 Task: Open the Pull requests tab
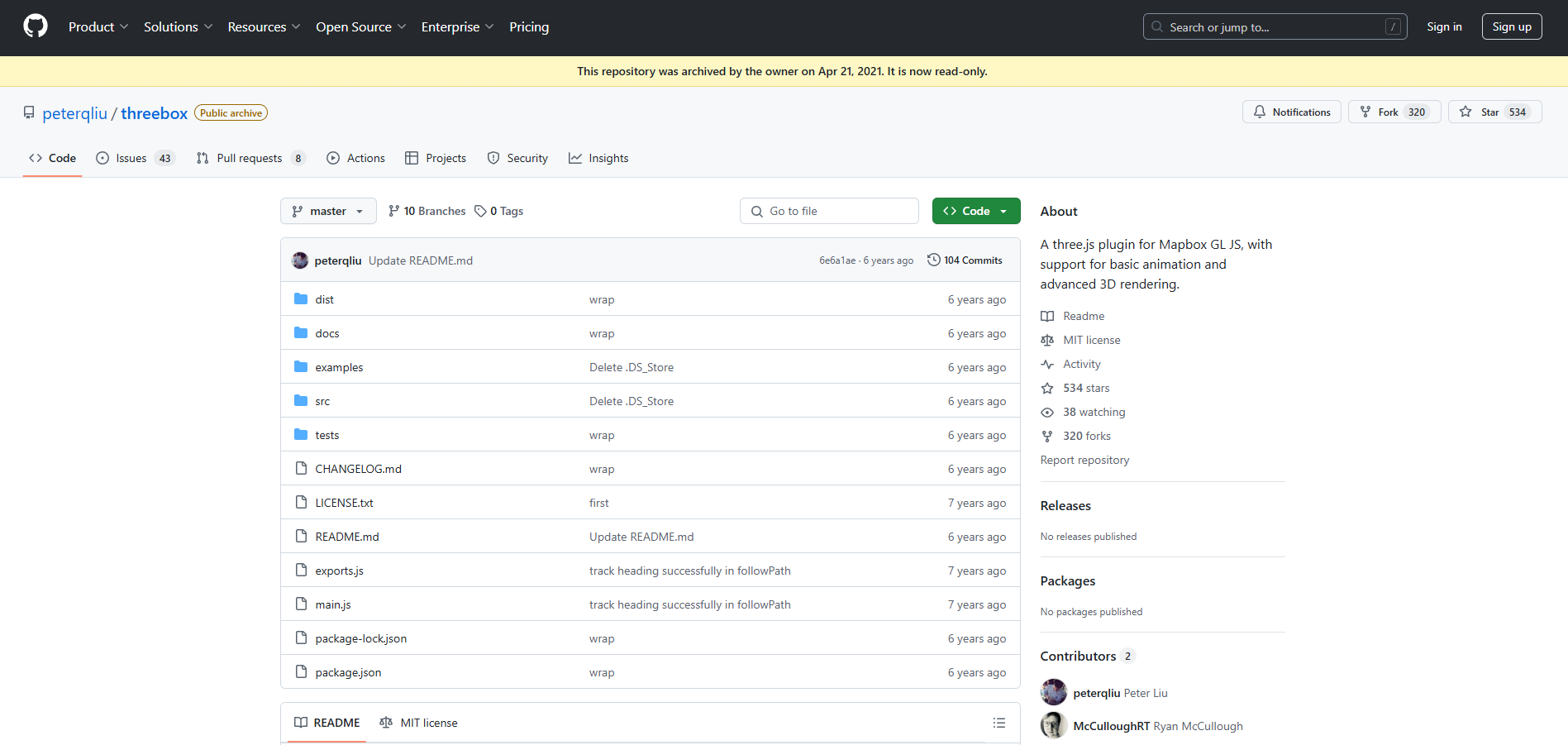point(249,158)
